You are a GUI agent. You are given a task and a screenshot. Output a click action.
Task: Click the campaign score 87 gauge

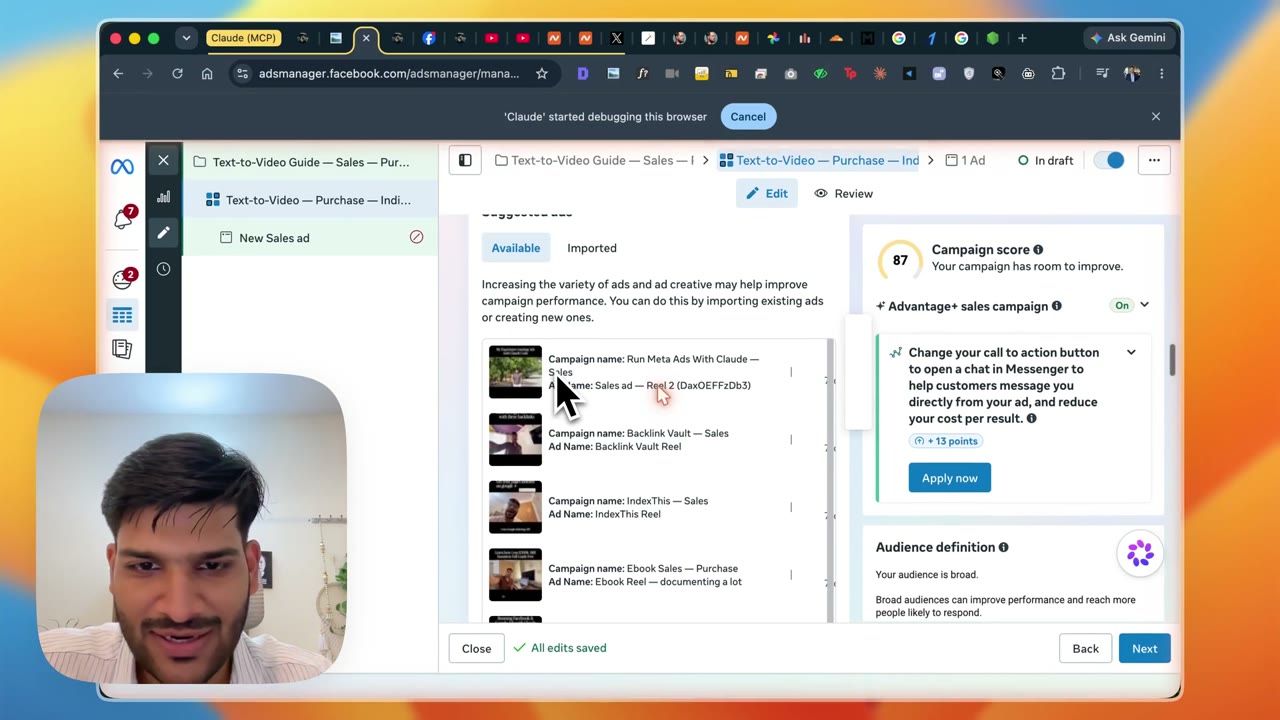[x=900, y=260]
